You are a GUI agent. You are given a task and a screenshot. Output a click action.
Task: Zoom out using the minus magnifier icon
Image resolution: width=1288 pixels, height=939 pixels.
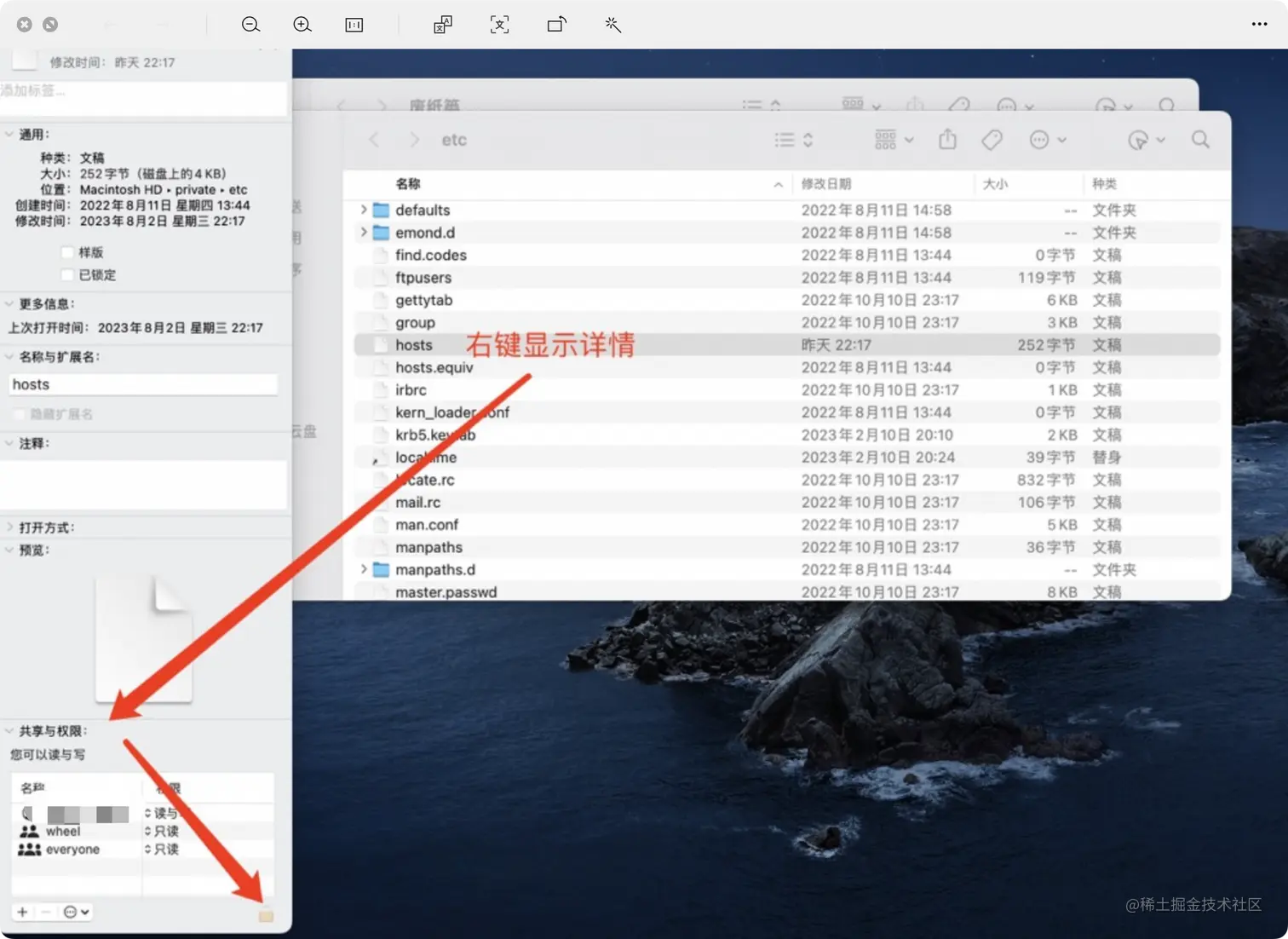[250, 25]
